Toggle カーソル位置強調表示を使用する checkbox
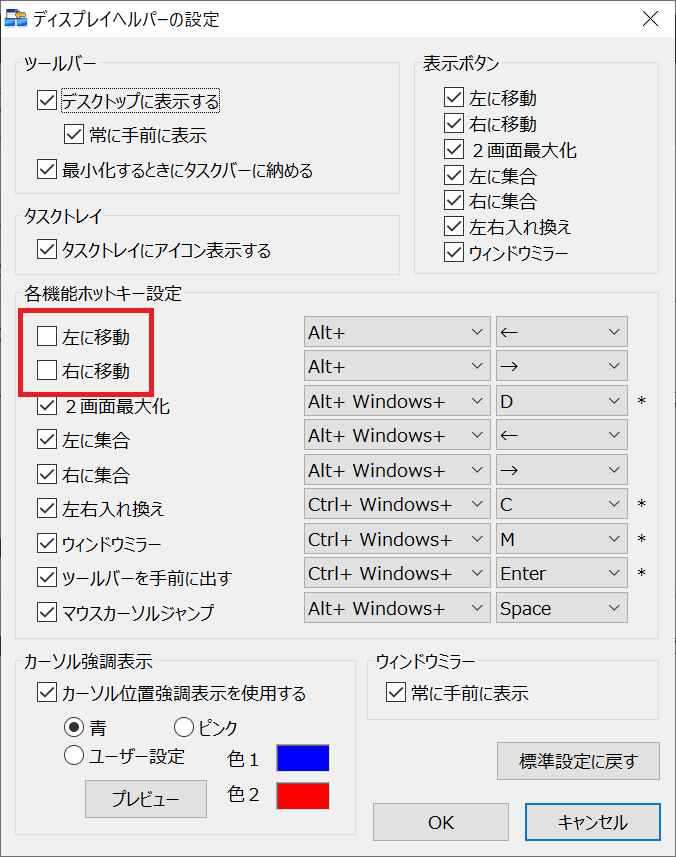Viewport: 676px width, 857px height. coord(46,693)
